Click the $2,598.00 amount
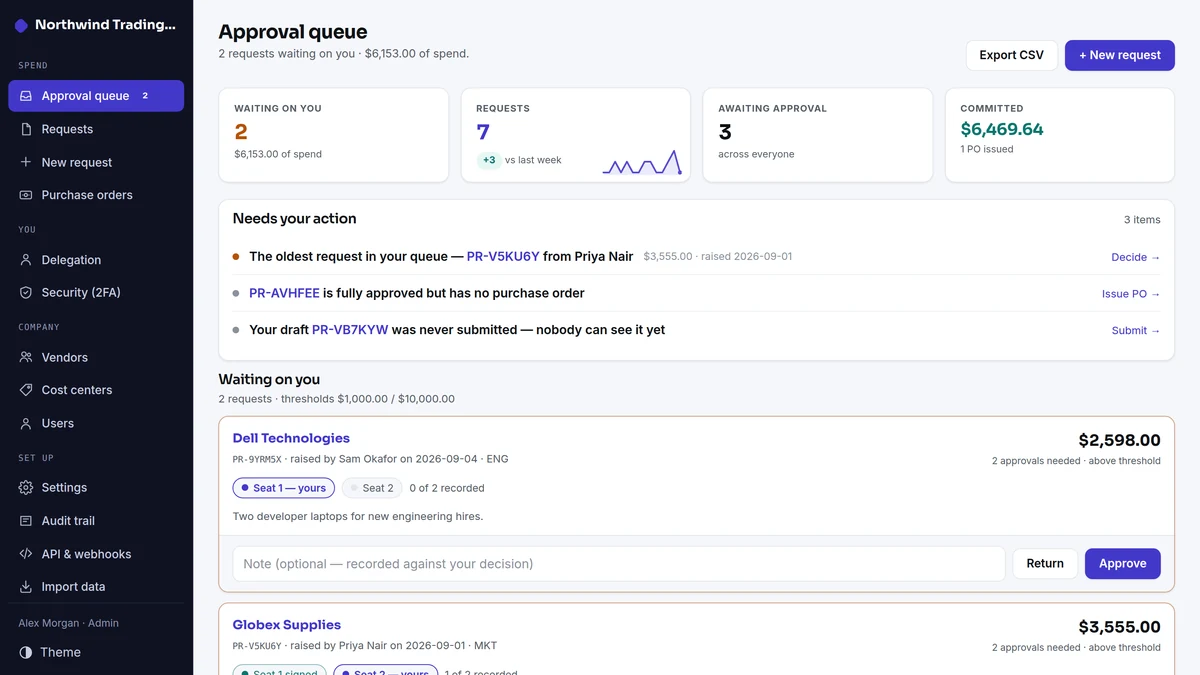This screenshot has width=1200, height=675. click(x=1119, y=440)
